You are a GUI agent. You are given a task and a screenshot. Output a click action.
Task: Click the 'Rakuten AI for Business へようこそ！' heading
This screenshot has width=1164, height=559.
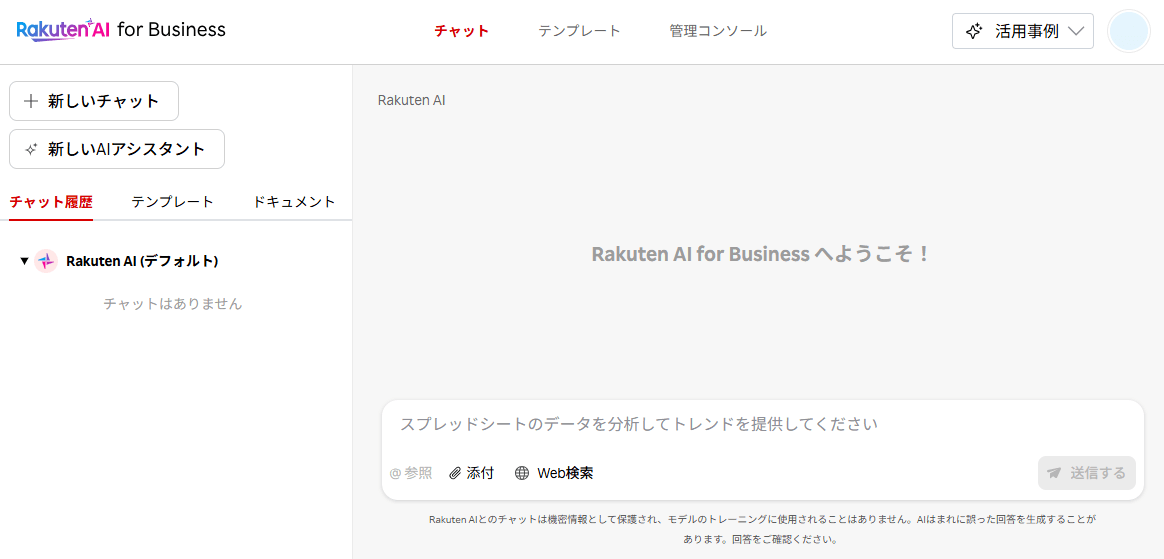[761, 254]
